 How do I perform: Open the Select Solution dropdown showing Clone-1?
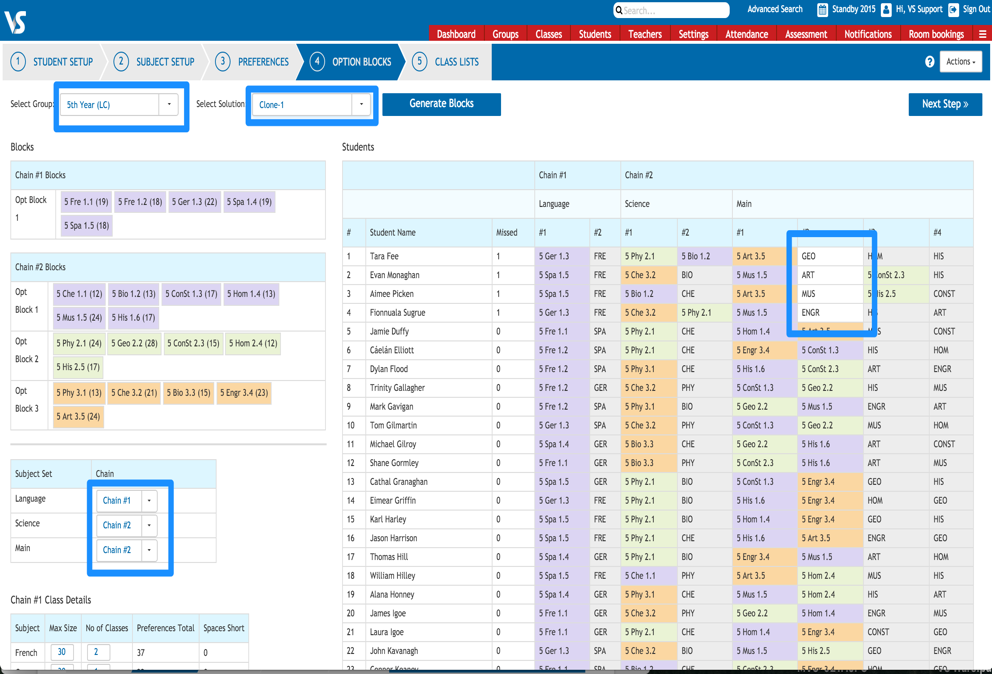311,104
